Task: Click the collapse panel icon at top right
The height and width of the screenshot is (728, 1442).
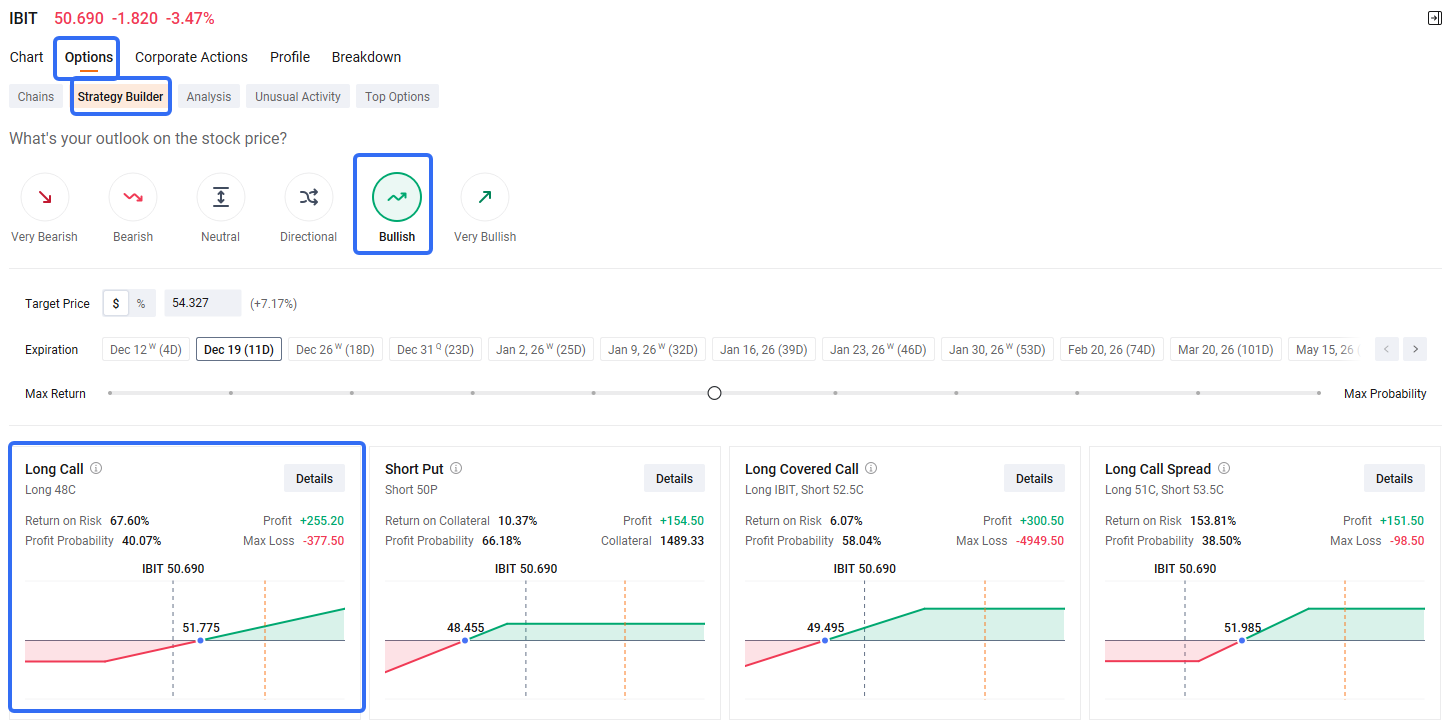Action: 1434,18
